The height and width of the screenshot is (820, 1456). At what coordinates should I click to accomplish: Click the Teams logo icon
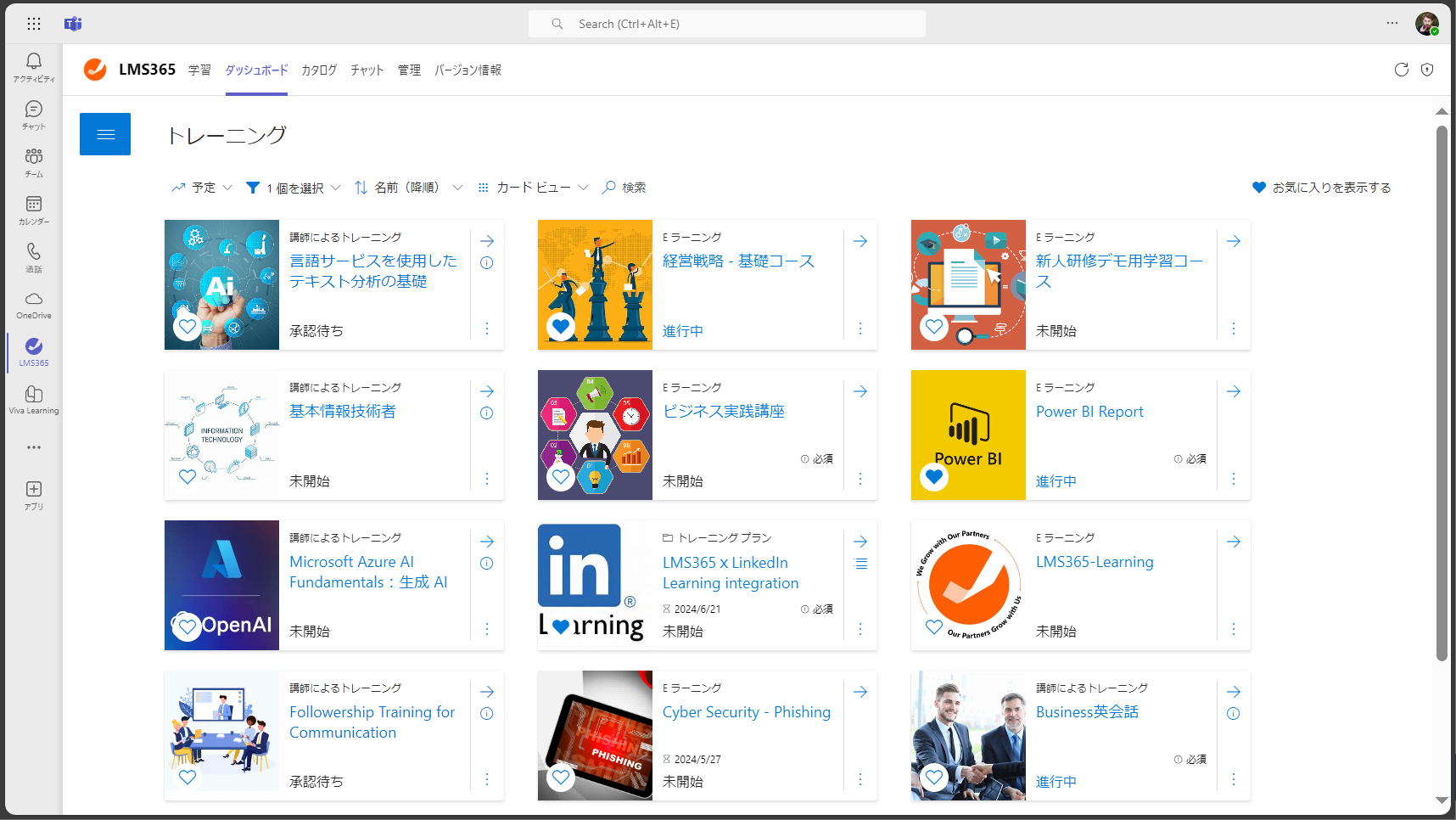coord(73,24)
